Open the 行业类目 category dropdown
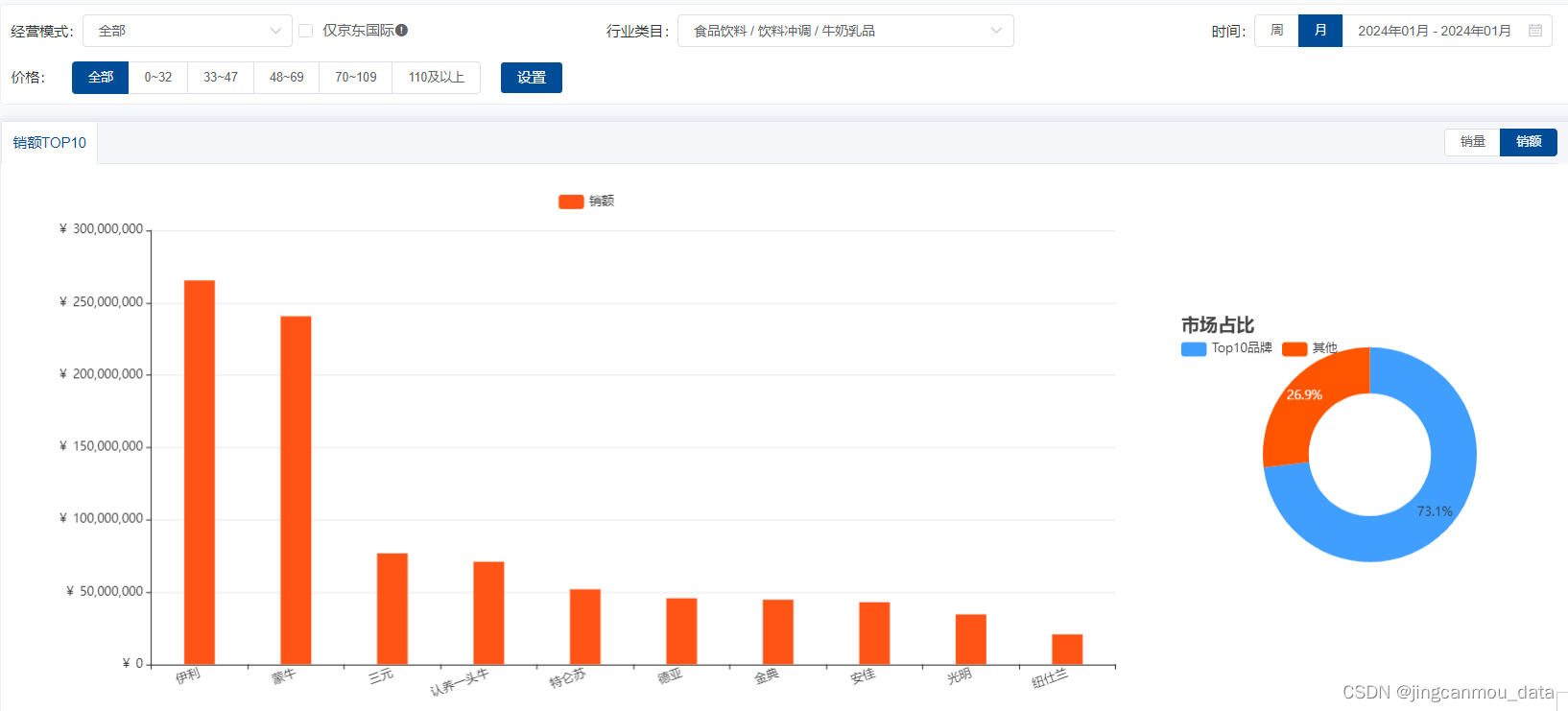 pos(845,31)
